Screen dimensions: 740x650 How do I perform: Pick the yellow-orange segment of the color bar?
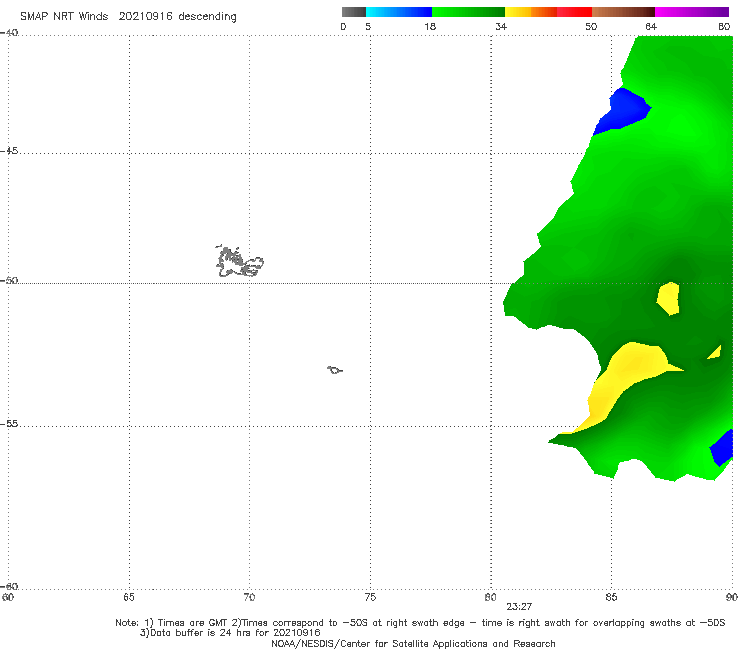click(x=530, y=12)
